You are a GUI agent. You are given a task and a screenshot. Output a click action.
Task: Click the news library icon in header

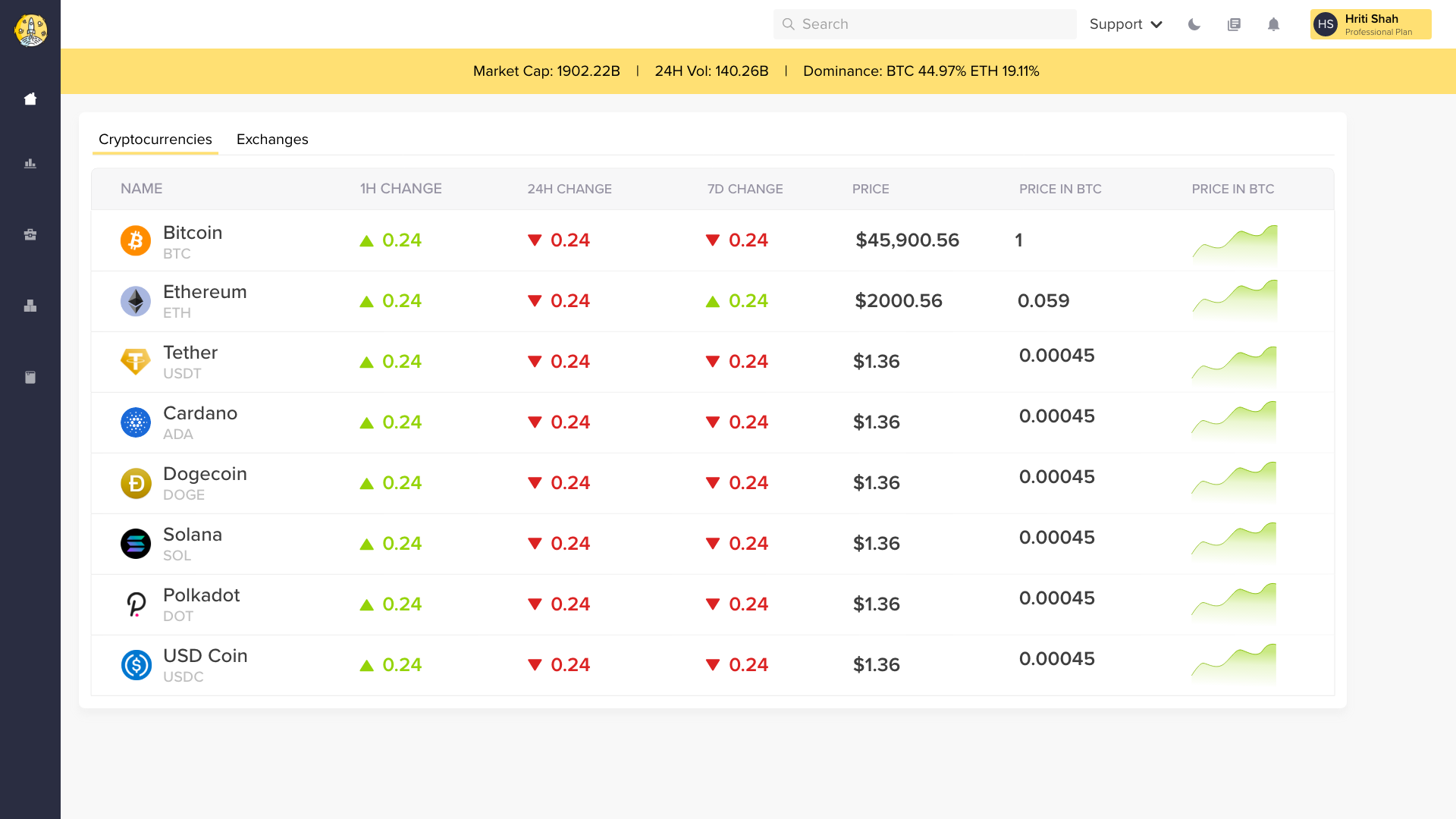[x=1234, y=24]
